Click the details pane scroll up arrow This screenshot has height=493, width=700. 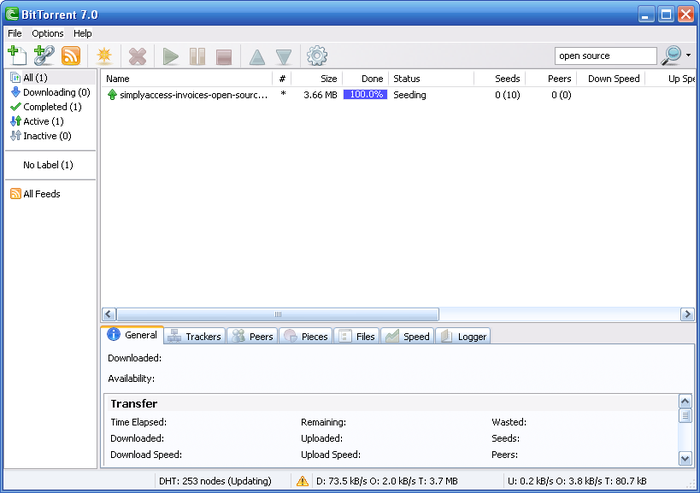tap(685, 401)
